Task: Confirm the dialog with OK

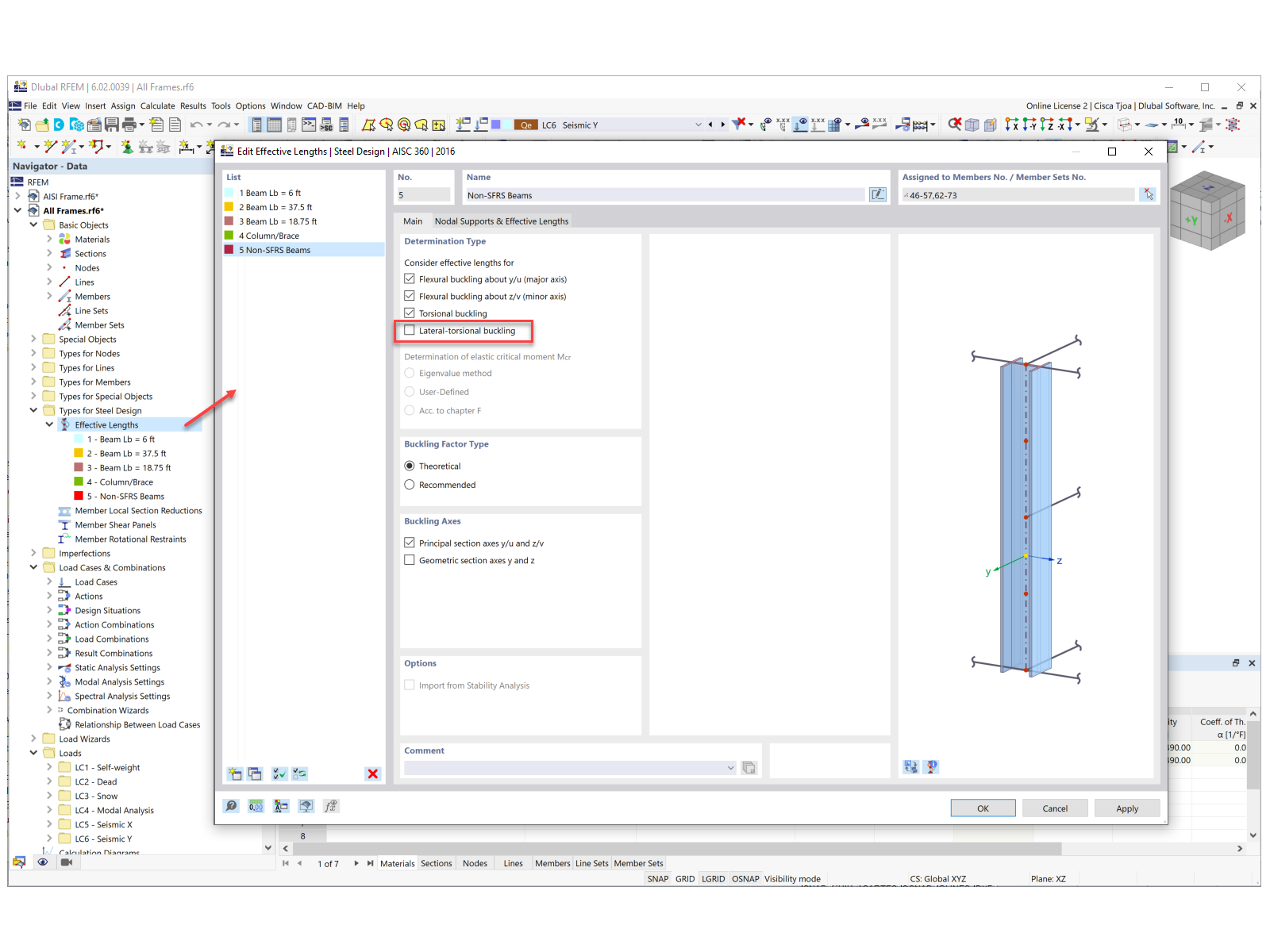Action: click(x=983, y=808)
